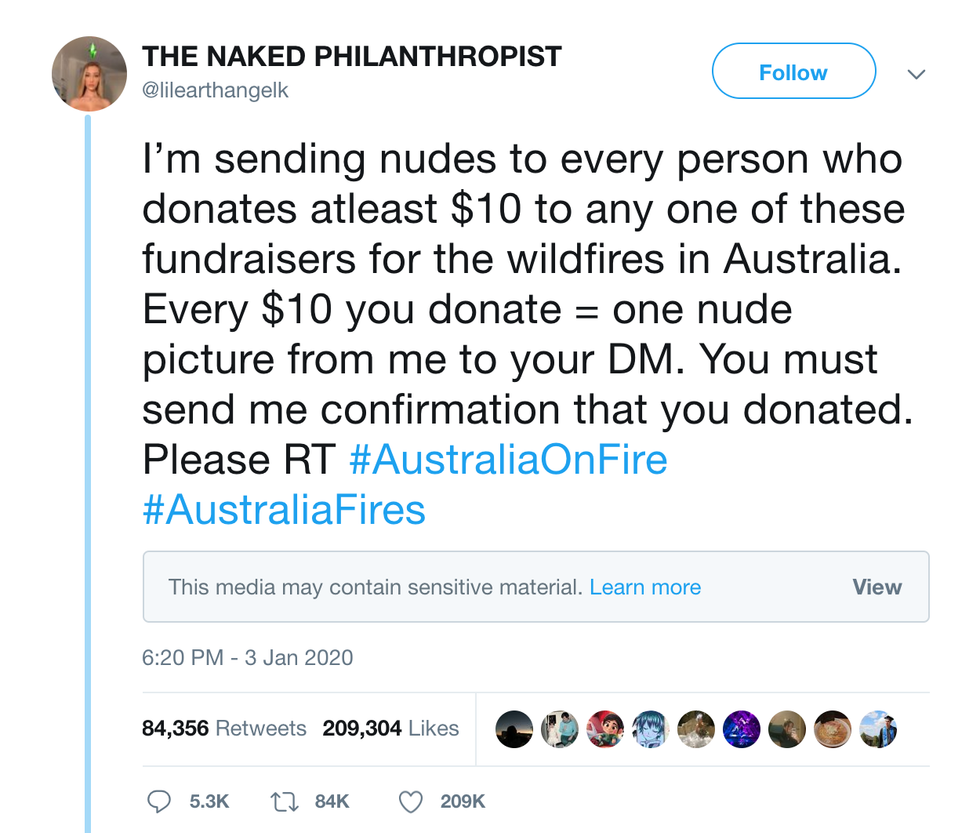Open the Learn more link
The image size is (980, 833).
[645, 587]
